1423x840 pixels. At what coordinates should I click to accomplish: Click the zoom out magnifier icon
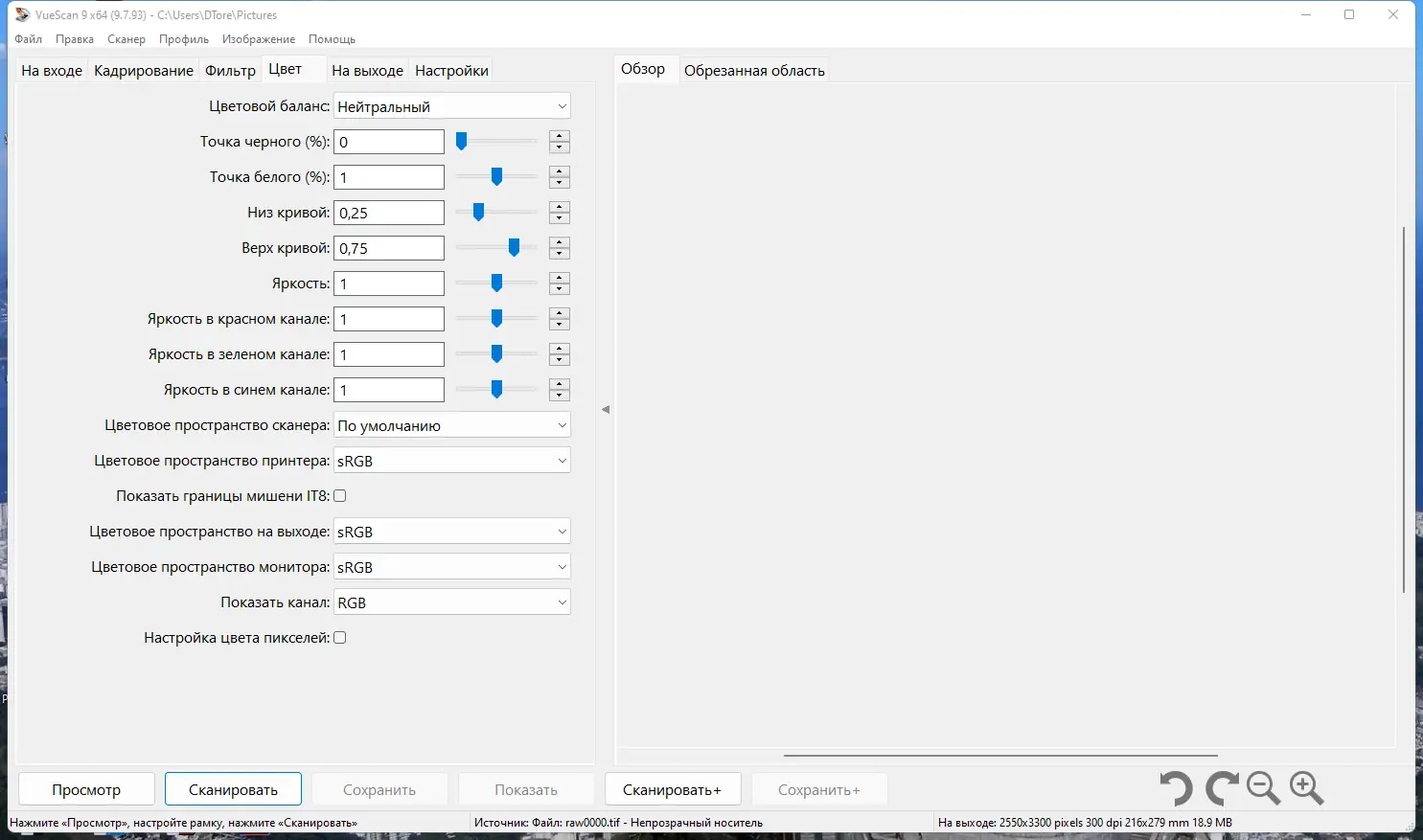point(1264,789)
